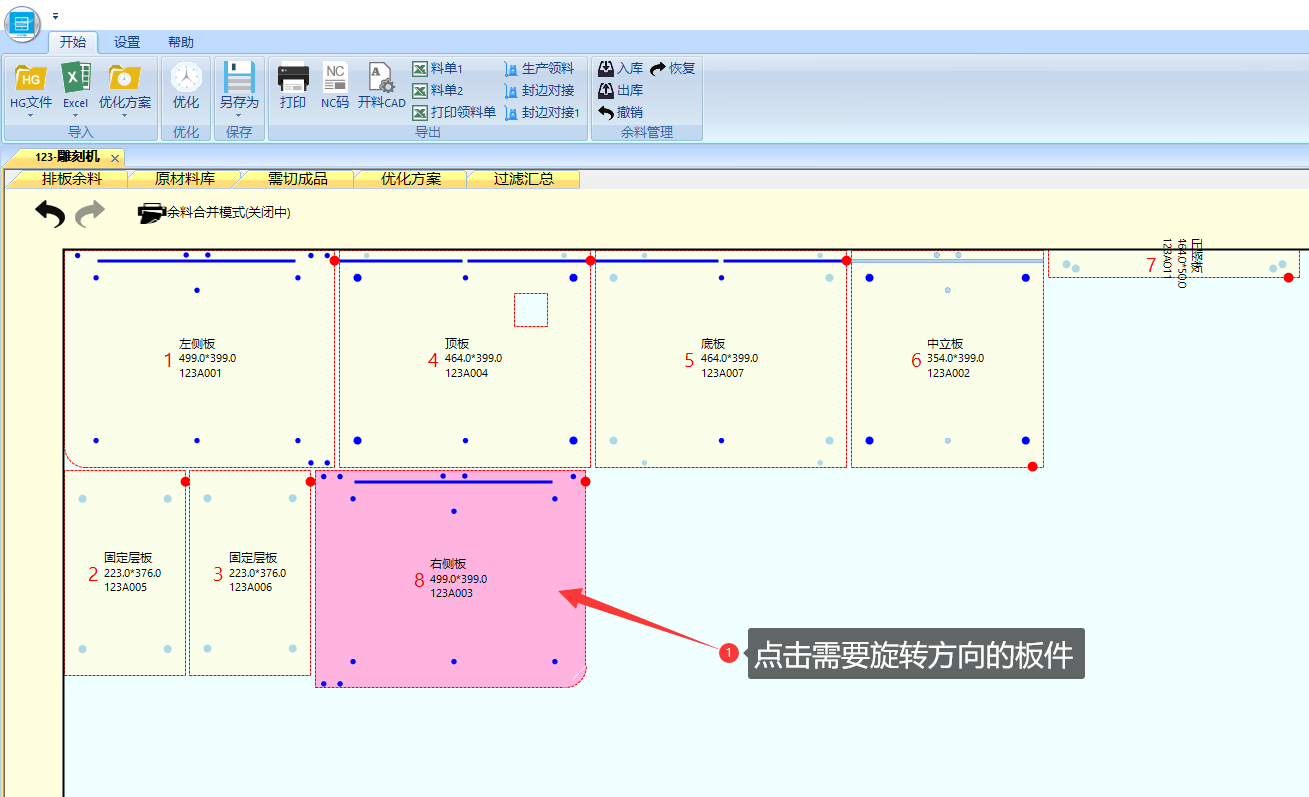Click the undo arrow above layout

coord(50,213)
